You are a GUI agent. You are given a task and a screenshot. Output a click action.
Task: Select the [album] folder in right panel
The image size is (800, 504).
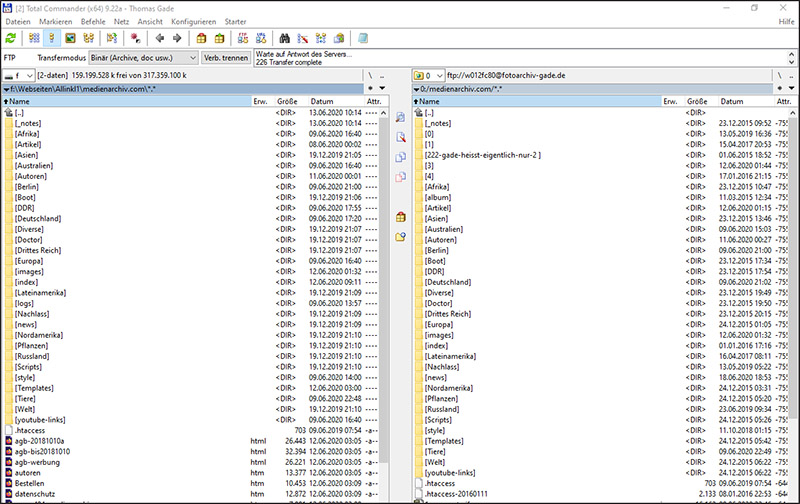pyautogui.click(x=439, y=197)
